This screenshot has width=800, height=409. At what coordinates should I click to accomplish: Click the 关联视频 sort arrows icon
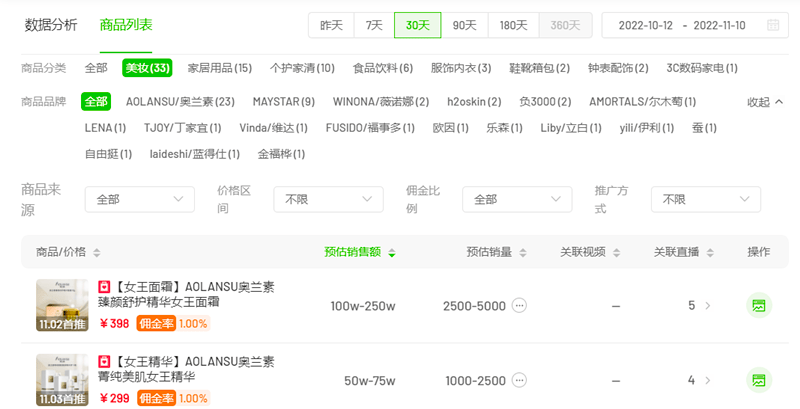612,253
